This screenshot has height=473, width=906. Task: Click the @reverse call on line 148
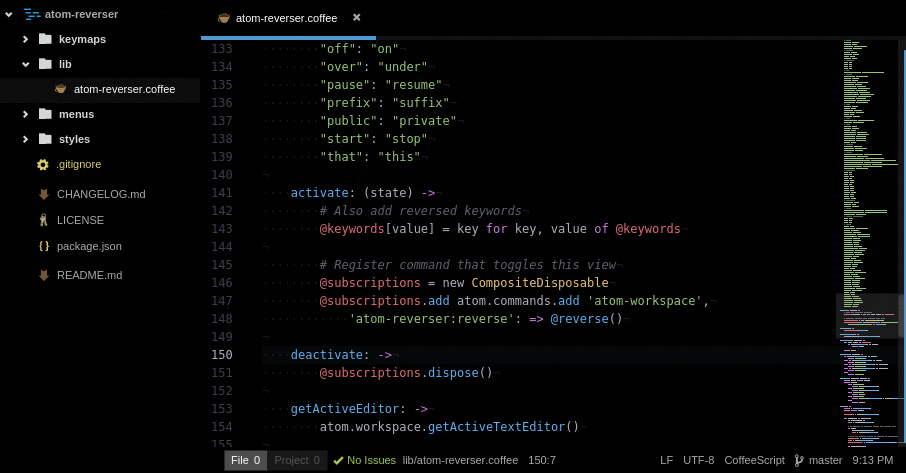(580, 319)
